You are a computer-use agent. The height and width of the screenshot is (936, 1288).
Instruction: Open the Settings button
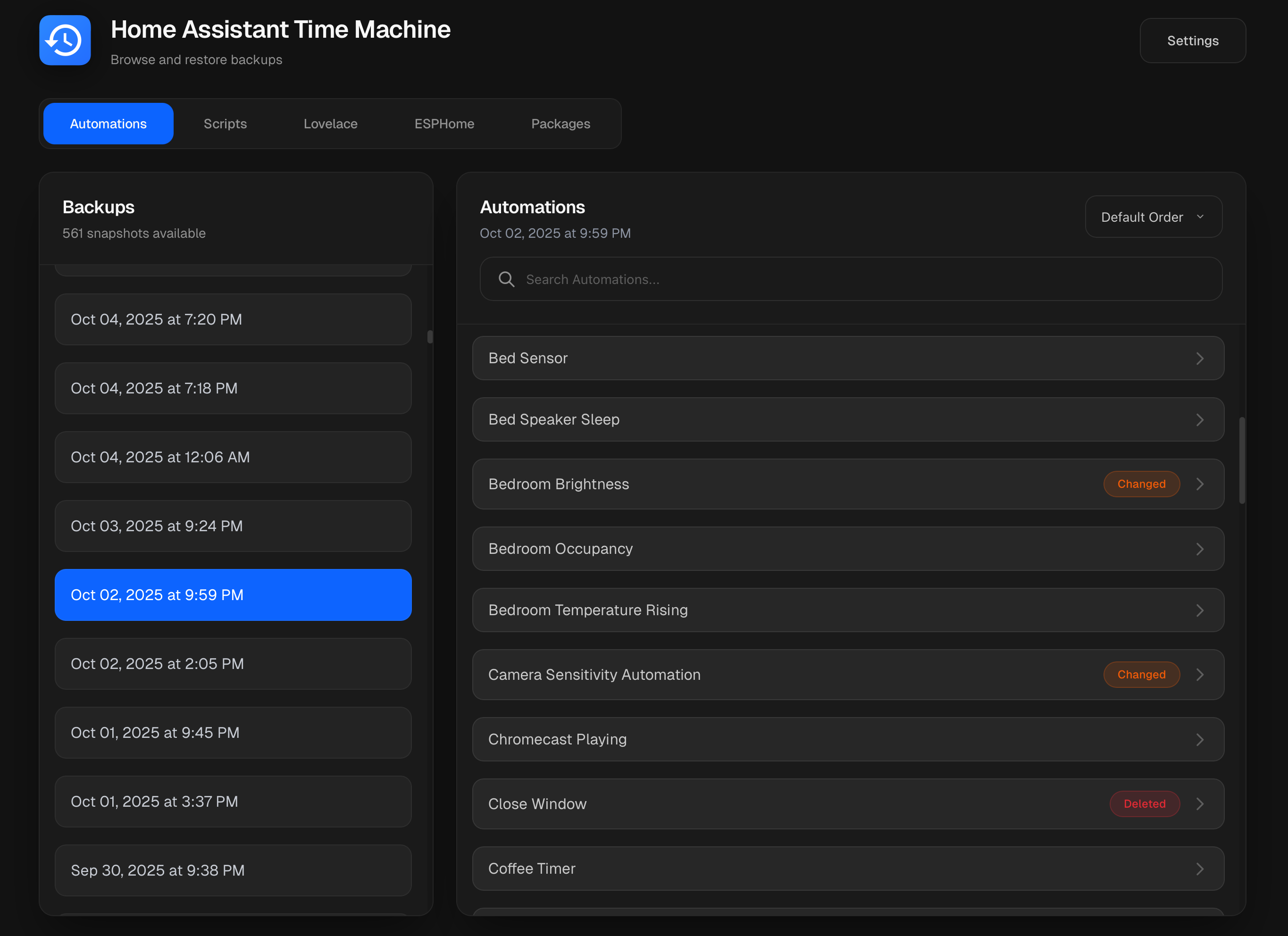[1192, 41]
